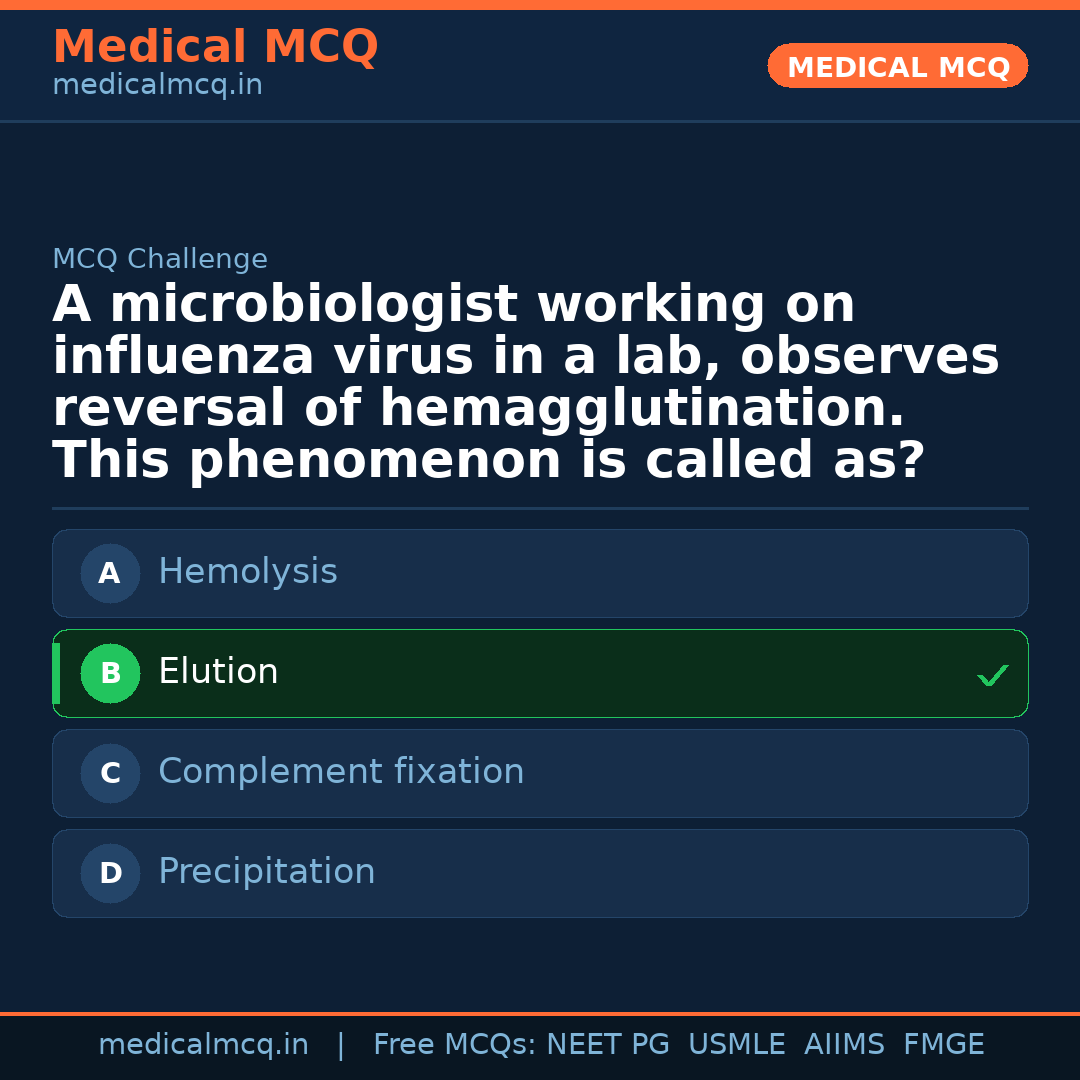The width and height of the screenshot is (1080, 1080).
Task: Click the green checkmark icon on Elution
Action: pyautogui.click(x=992, y=676)
